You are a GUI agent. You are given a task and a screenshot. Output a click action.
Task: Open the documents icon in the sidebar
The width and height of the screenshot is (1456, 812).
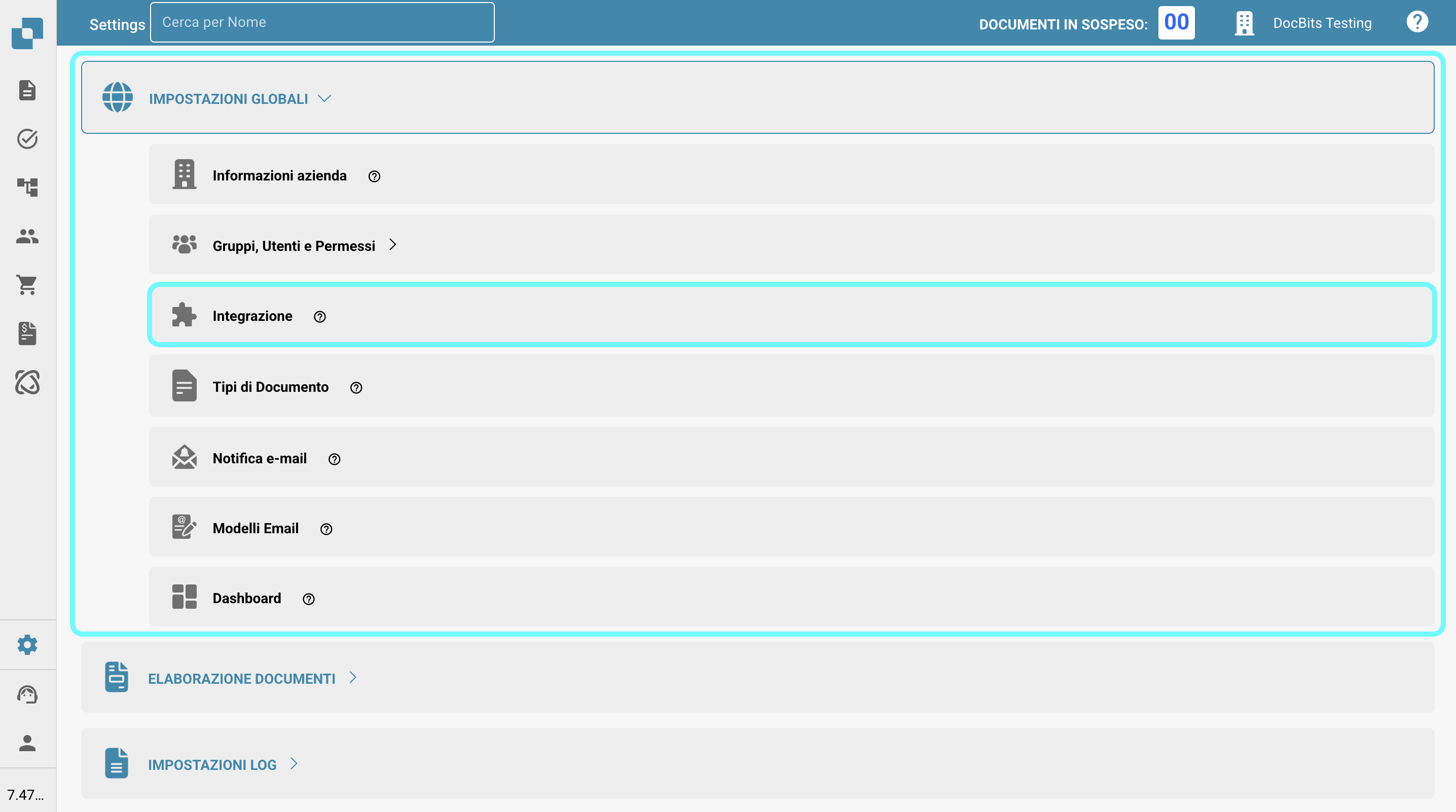[27, 90]
